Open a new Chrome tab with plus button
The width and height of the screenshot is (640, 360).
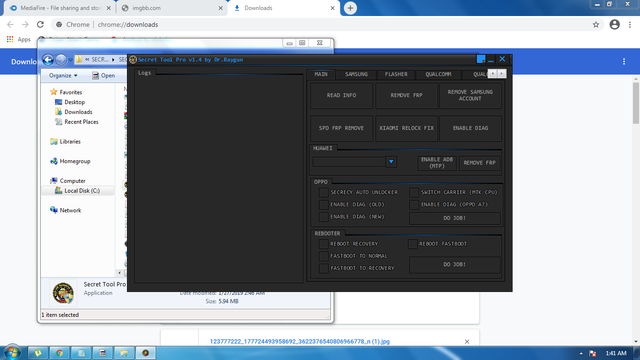pyautogui.click(x=350, y=8)
